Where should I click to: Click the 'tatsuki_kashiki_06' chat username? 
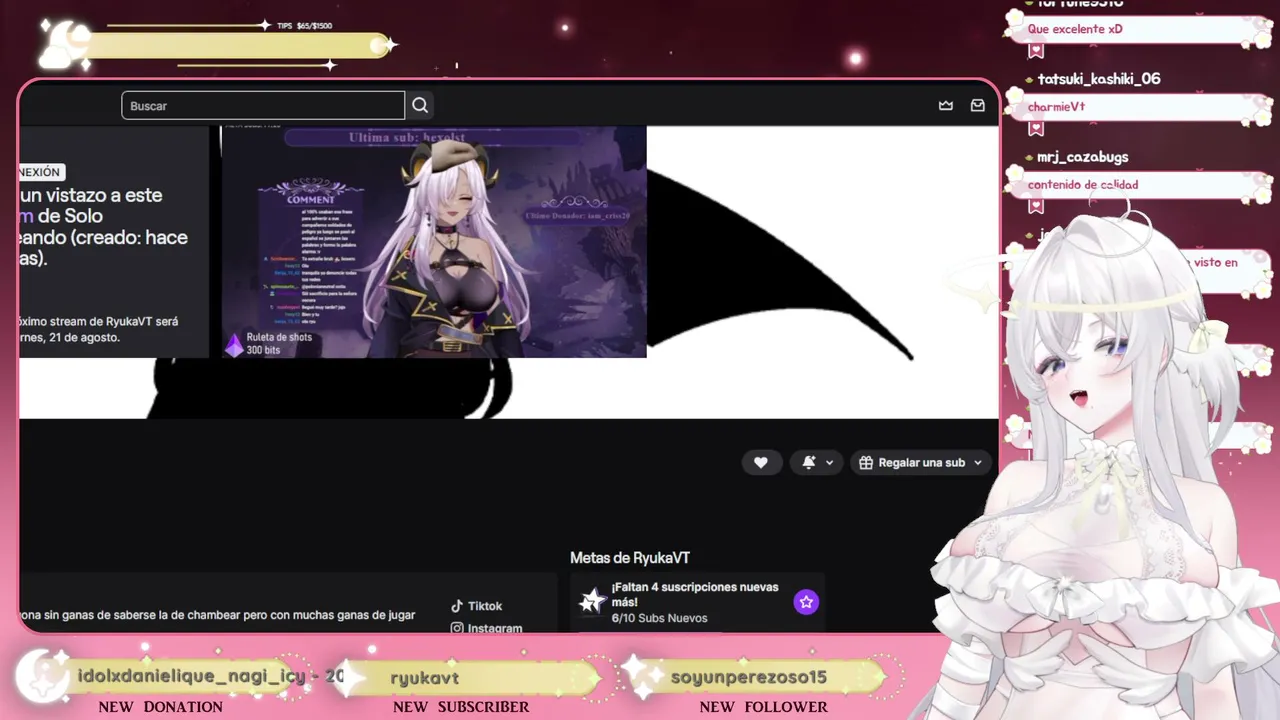(x=1099, y=79)
